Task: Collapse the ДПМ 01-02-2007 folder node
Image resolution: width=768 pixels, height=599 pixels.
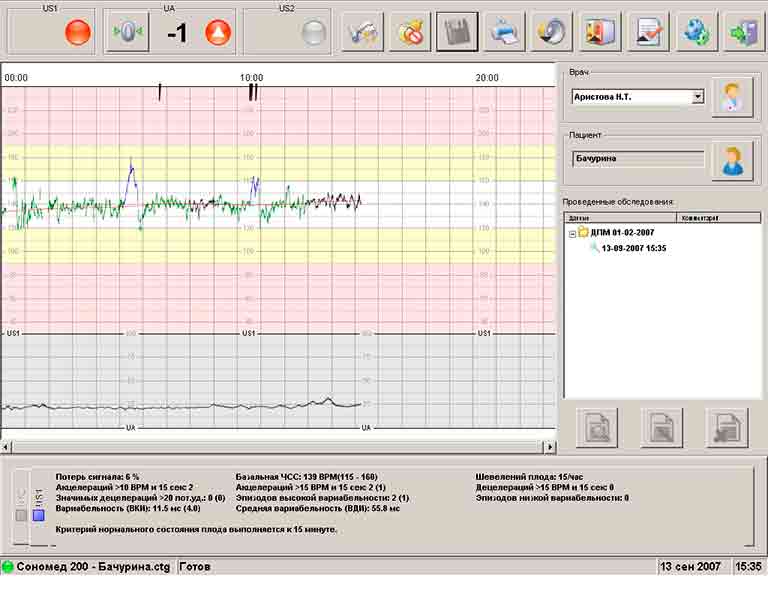Action: pyautogui.click(x=573, y=233)
